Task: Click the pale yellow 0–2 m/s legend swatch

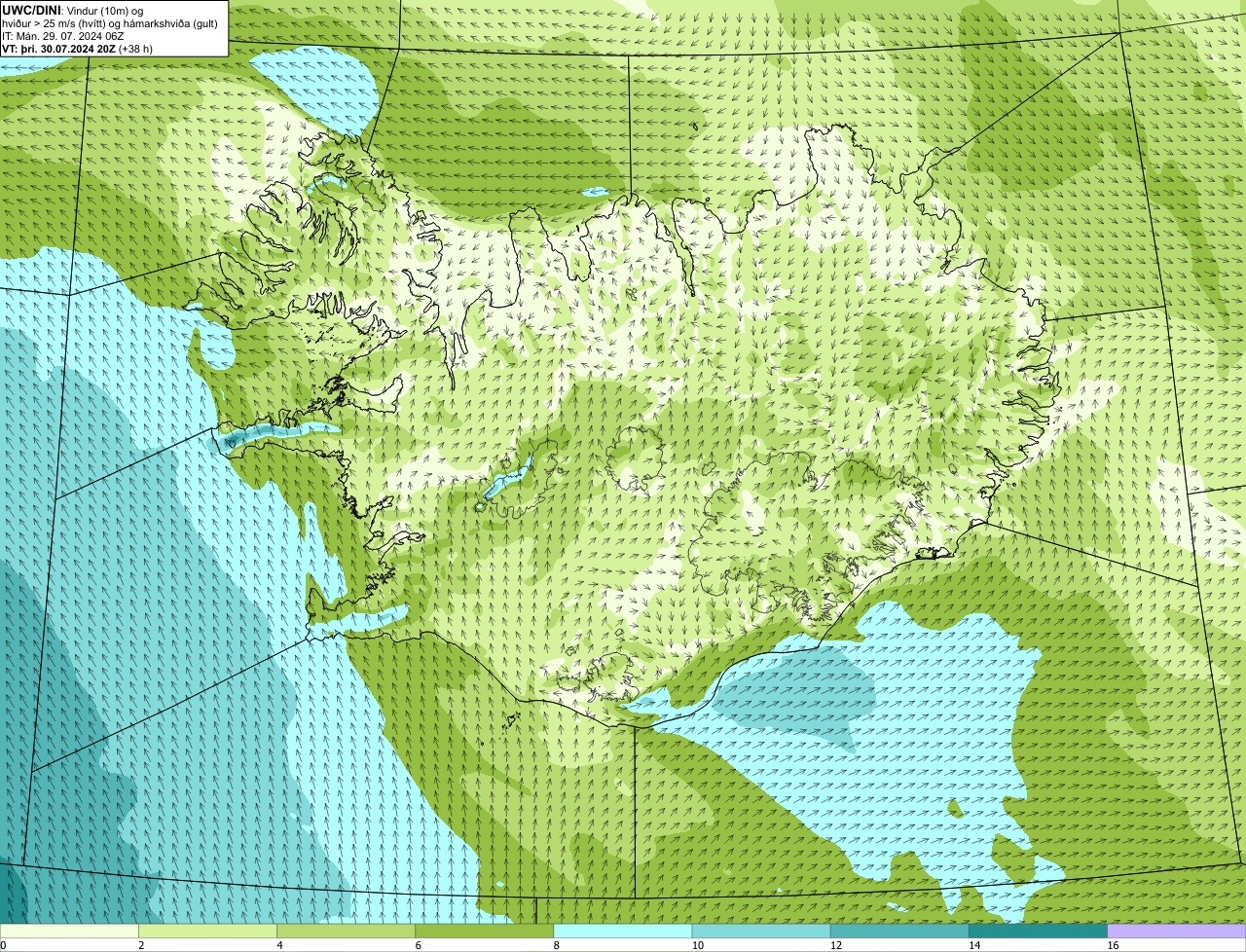Action: 69,931
